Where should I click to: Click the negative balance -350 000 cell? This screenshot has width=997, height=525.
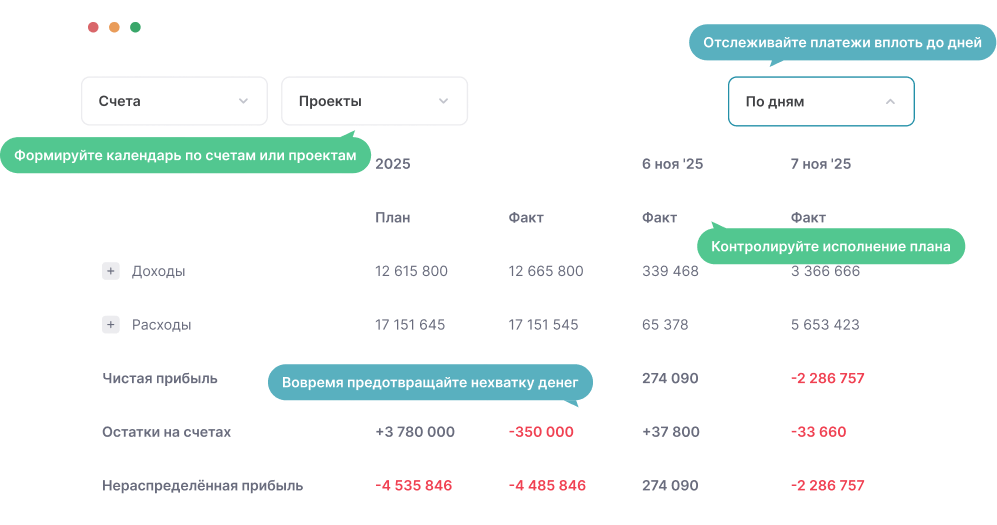coord(541,432)
